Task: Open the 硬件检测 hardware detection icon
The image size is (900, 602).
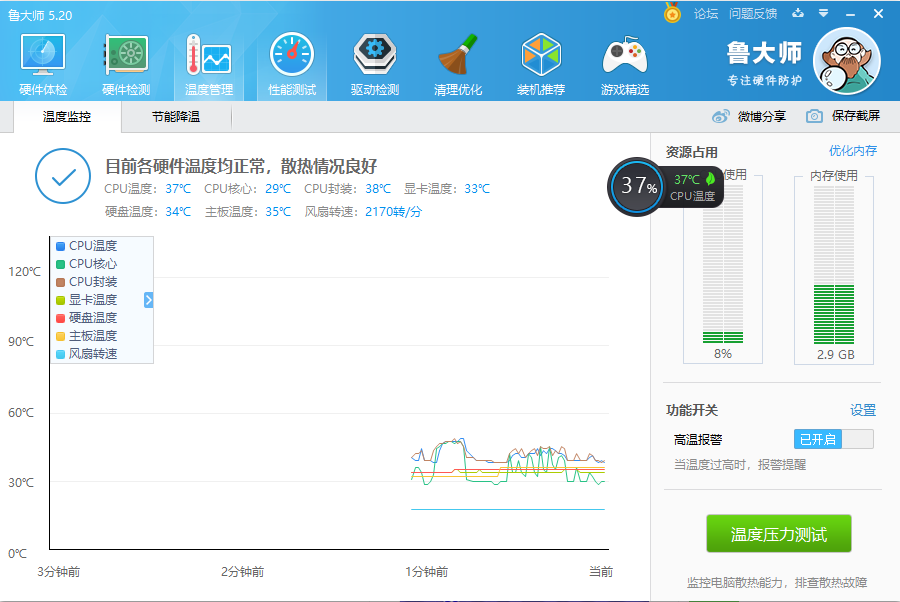Action: (126, 56)
